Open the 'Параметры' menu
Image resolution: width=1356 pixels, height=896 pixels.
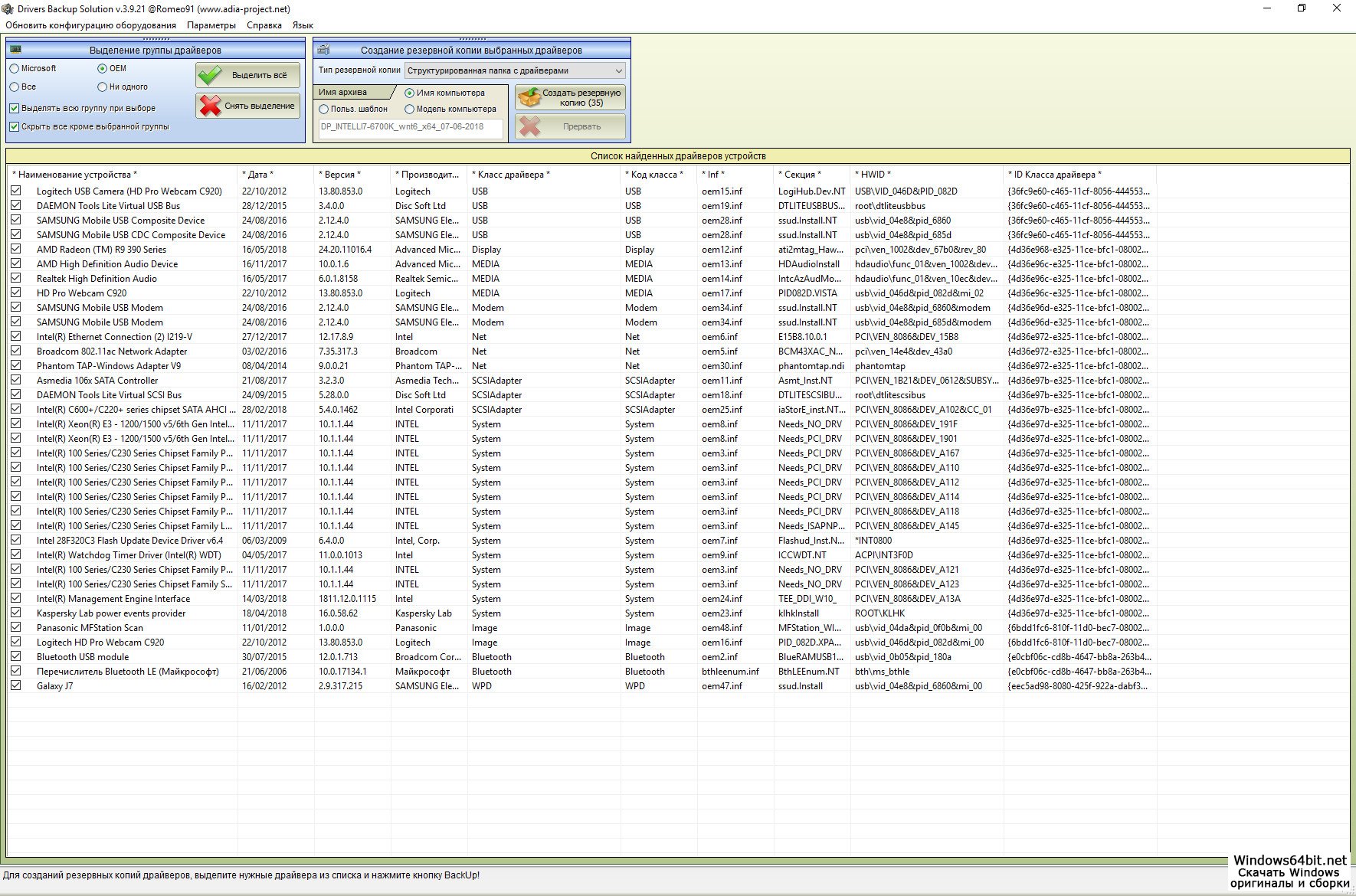point(211,25)
